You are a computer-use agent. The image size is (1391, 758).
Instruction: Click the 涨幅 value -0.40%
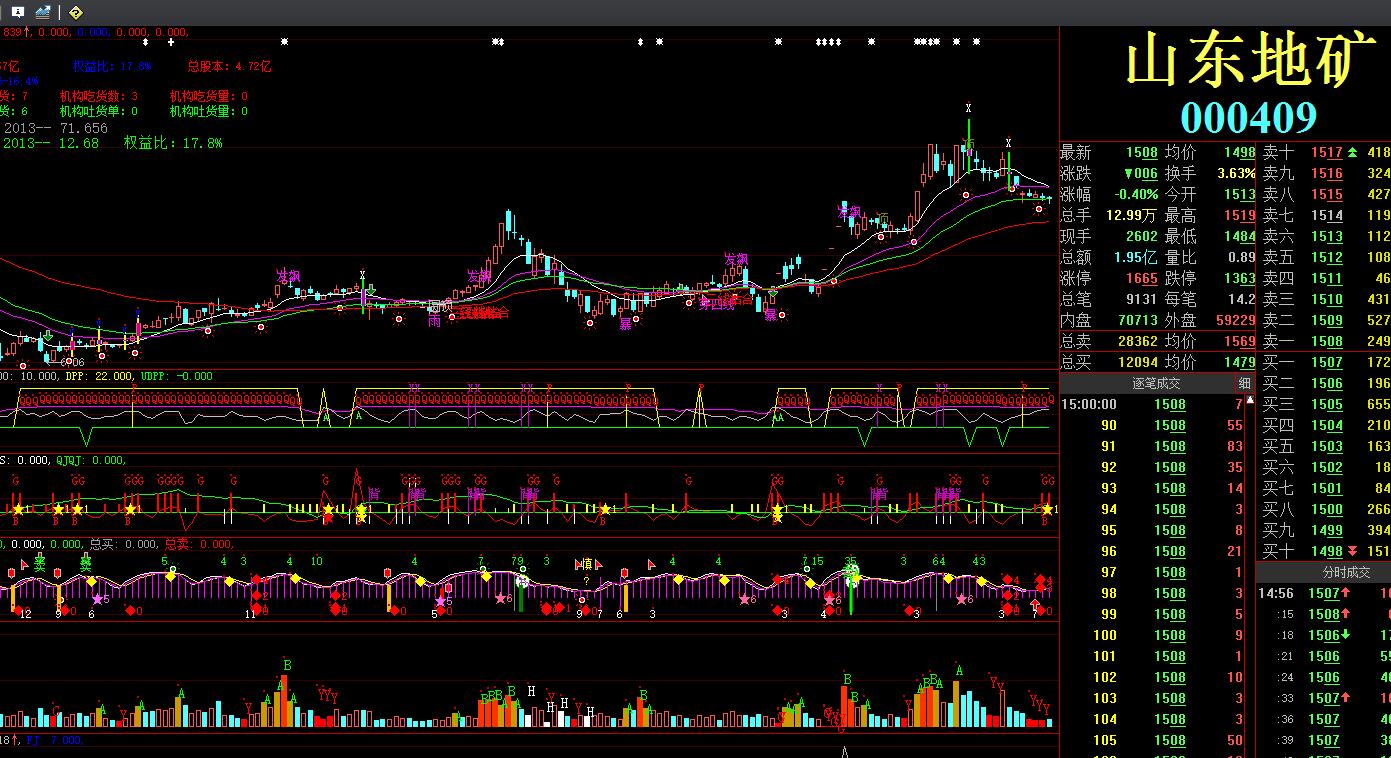[1137, 195]
